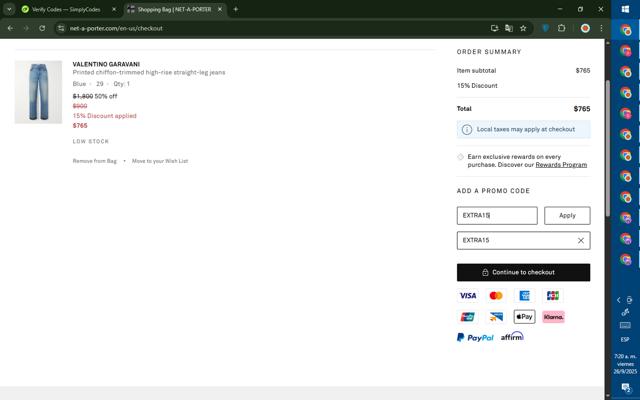The width and height of the screenshot is (640, 400).
Task: Click the Affirm logo
Action: (512, 337)
